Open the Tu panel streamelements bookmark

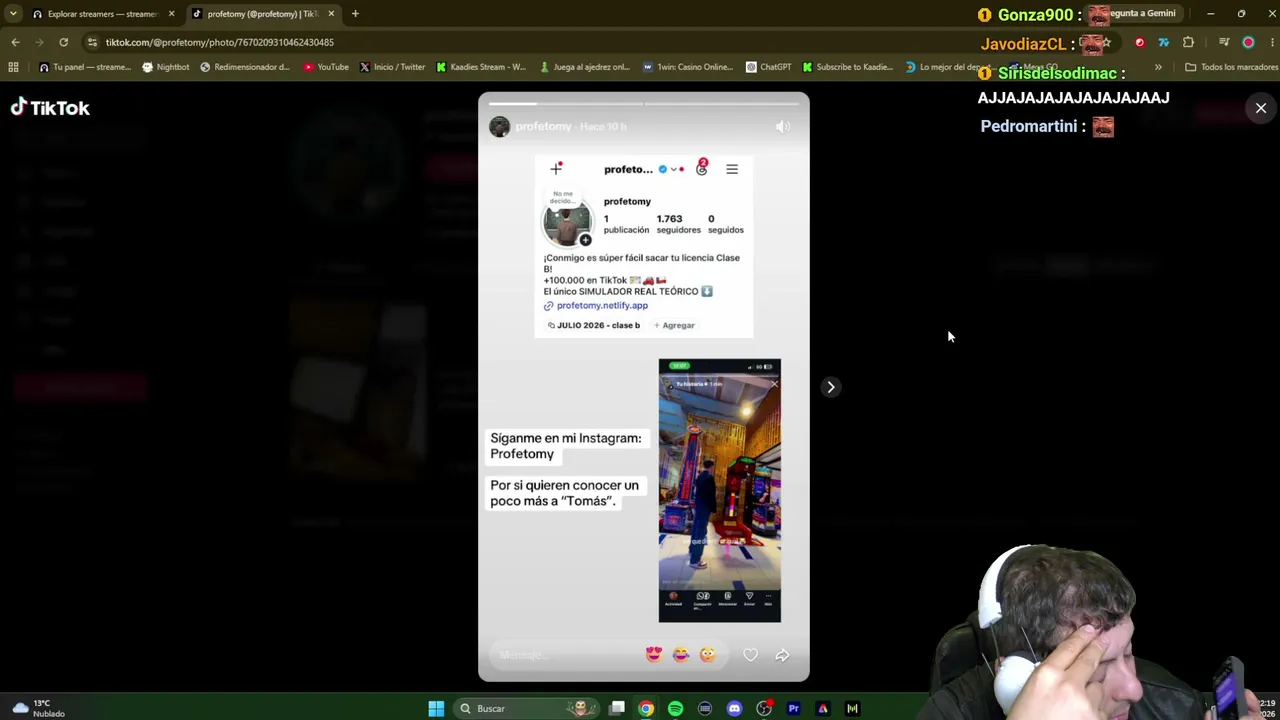click(x=84, y=67)
